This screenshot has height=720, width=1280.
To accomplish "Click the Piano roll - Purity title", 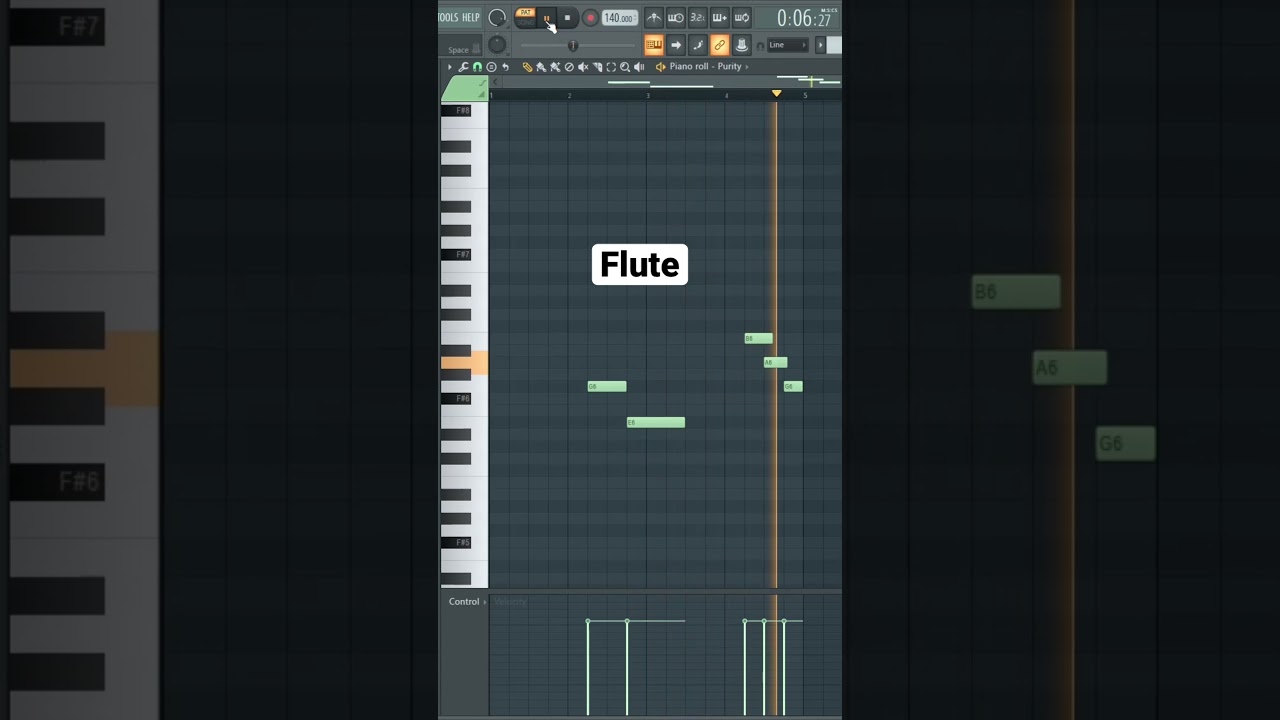I will pyautogui.click(x=706, y=66).
